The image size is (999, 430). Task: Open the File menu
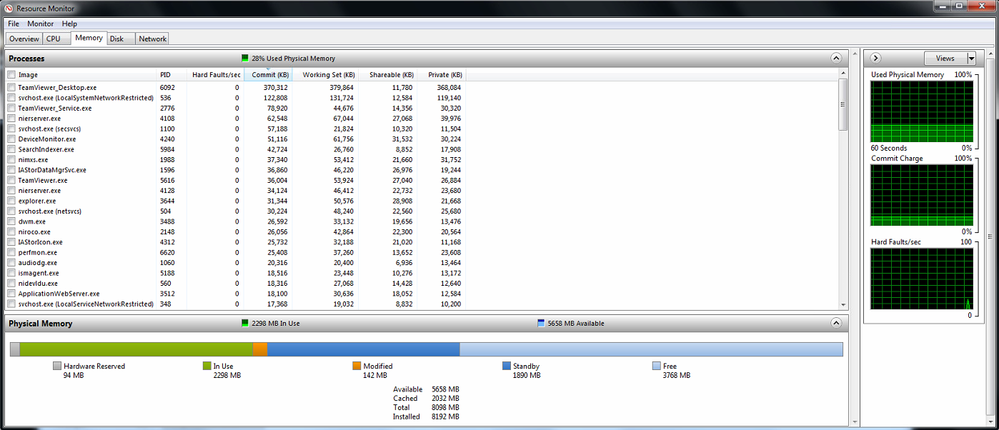tap(13, 24)
